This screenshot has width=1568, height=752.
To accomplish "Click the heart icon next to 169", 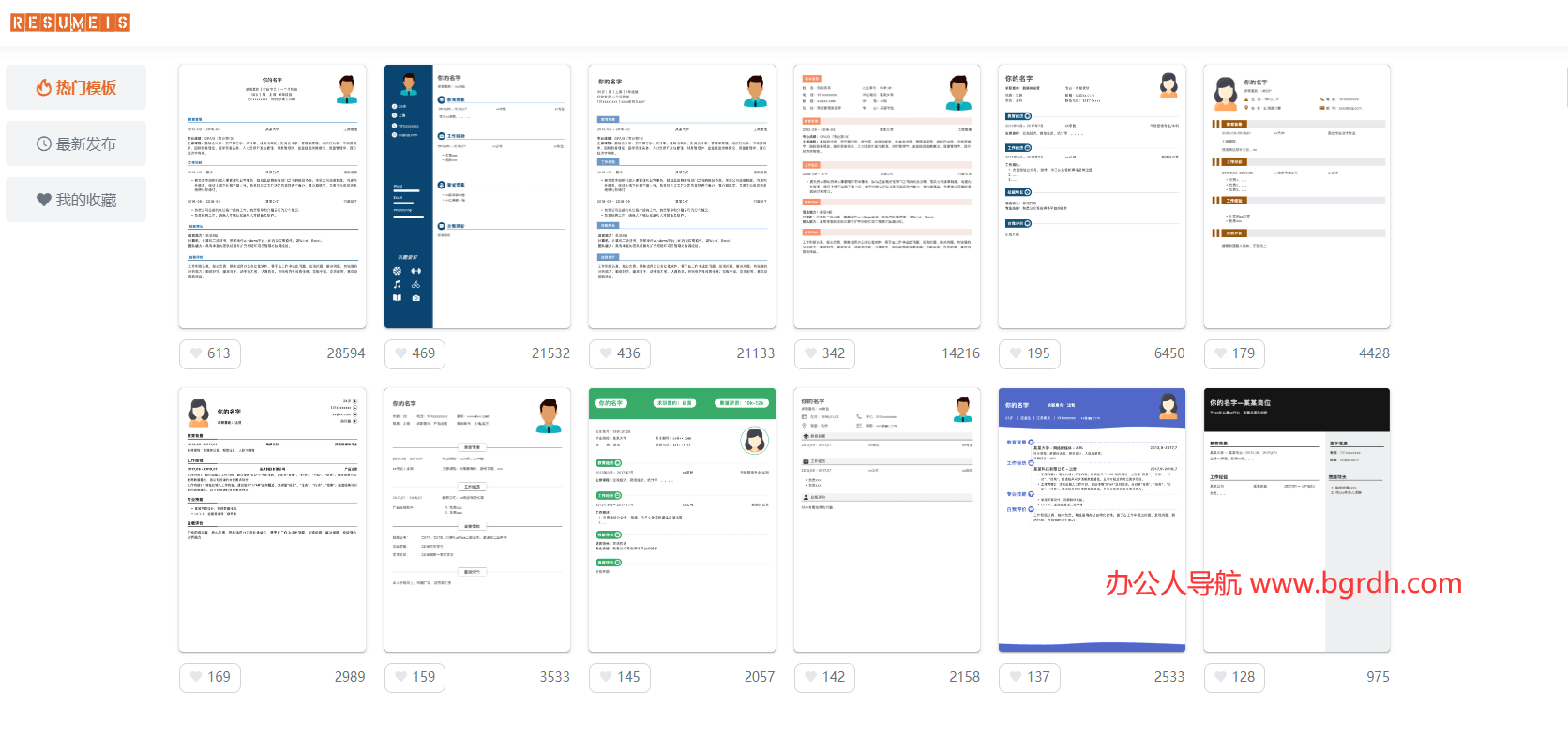I will click(x=196, y=677).
